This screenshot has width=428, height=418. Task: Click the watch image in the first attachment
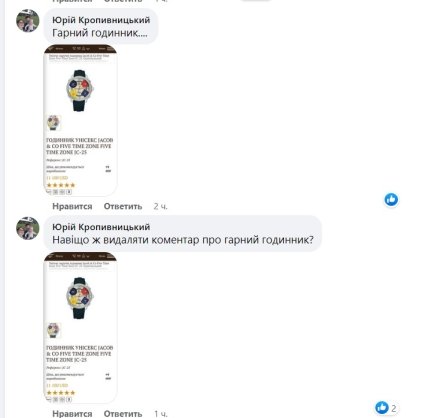tap(80, 90)
